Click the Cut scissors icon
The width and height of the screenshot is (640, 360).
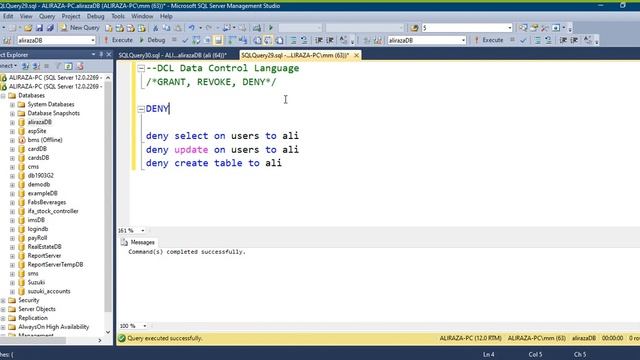click(155, 28)
